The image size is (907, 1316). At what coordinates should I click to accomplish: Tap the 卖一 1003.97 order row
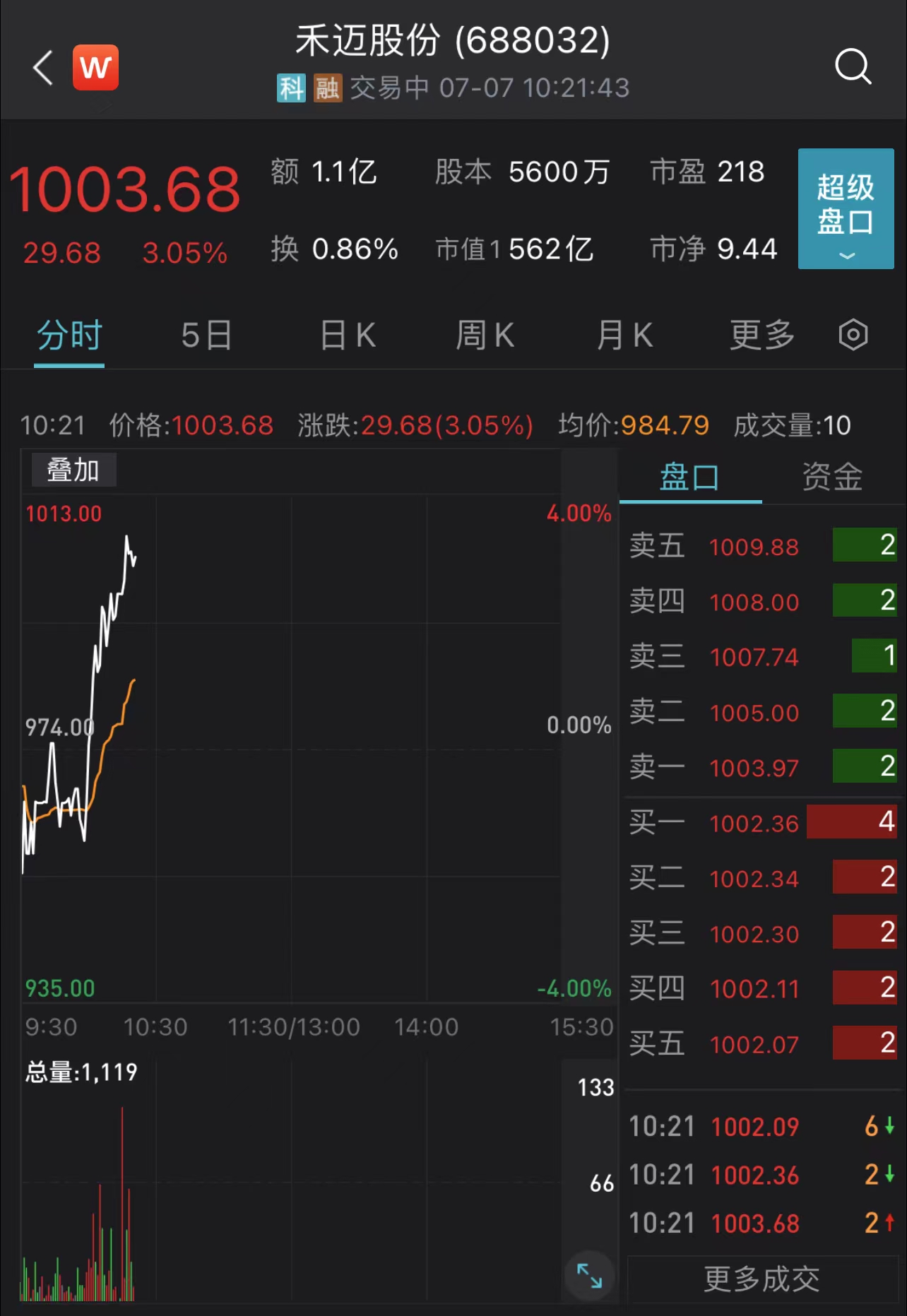coord(761,767)
